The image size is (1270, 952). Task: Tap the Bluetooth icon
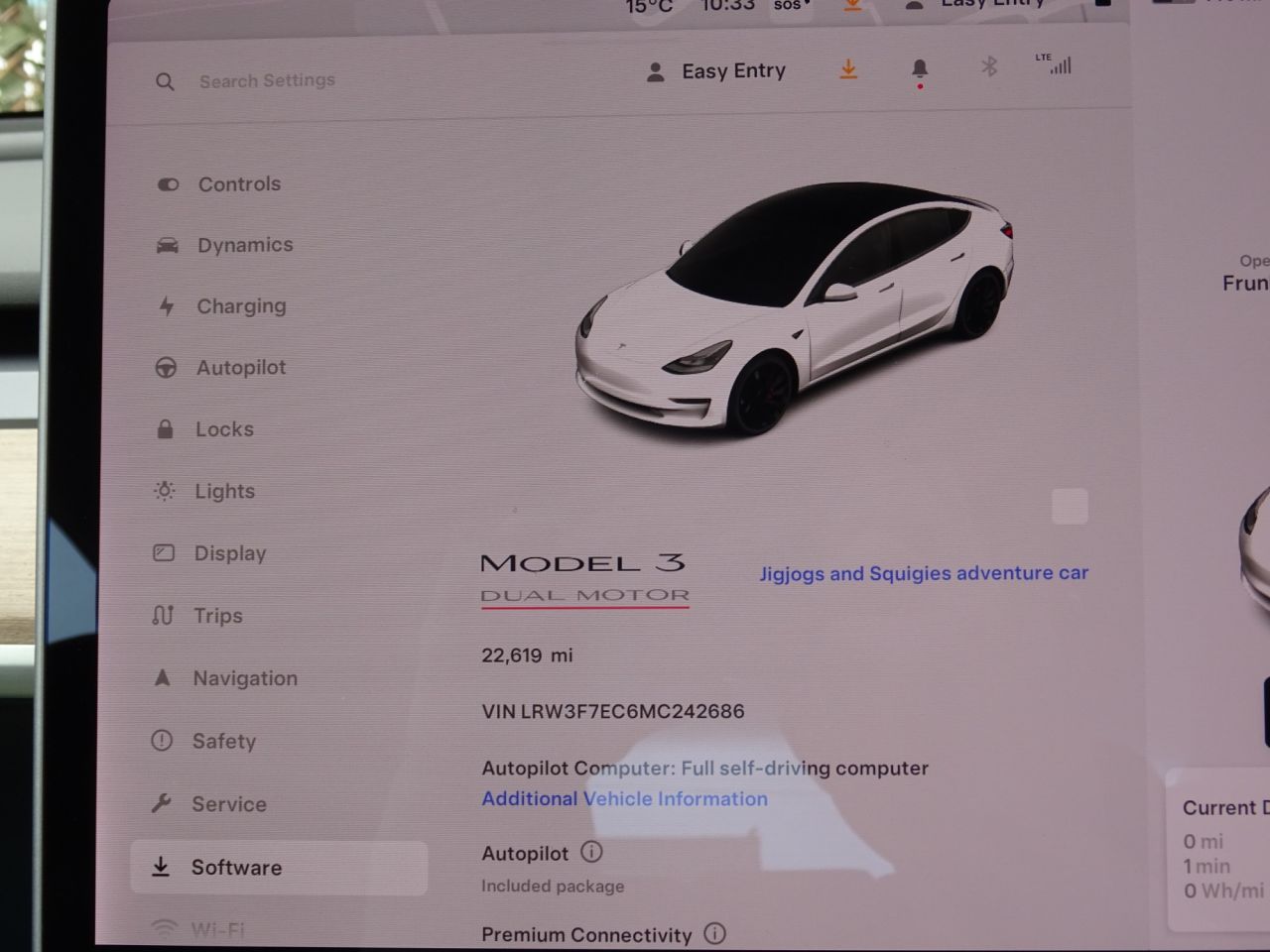point(989,66)
